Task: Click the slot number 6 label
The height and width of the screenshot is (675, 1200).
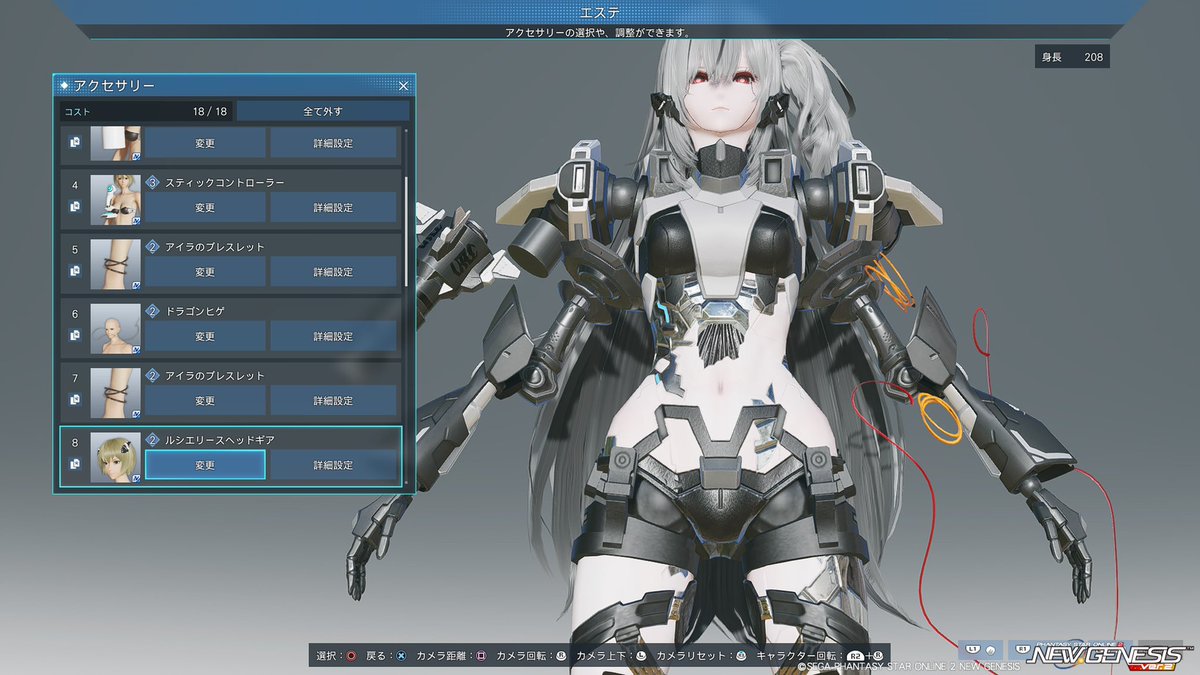Action: coord(75,313)
